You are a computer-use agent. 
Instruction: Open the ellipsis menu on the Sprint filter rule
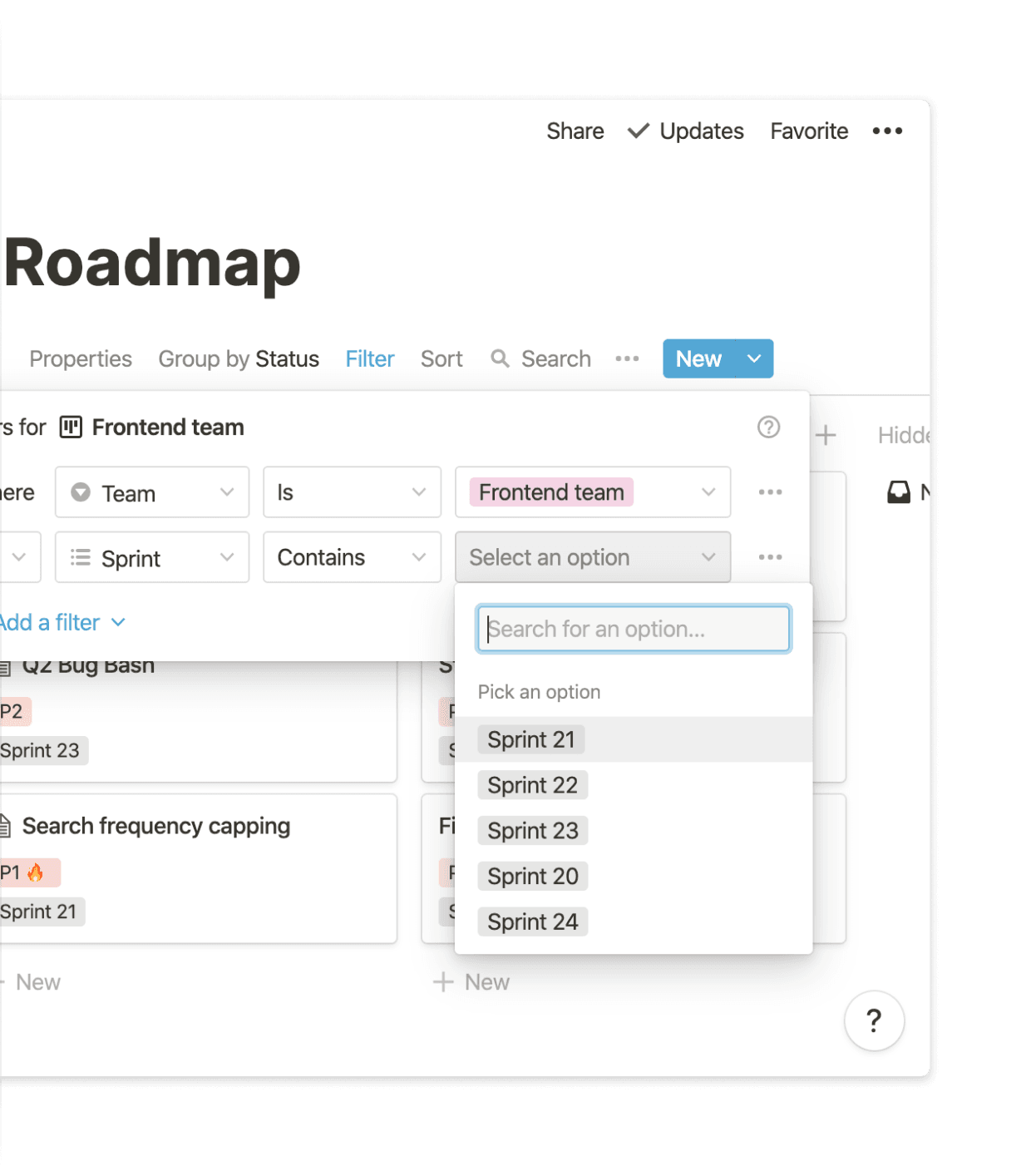[770, 557]
